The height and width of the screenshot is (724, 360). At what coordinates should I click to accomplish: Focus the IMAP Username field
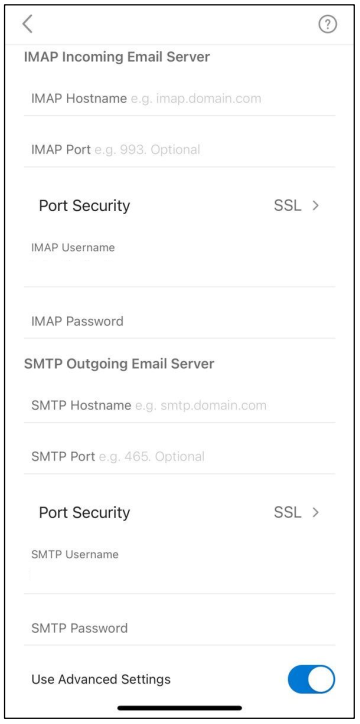click(x=180, y=262)
